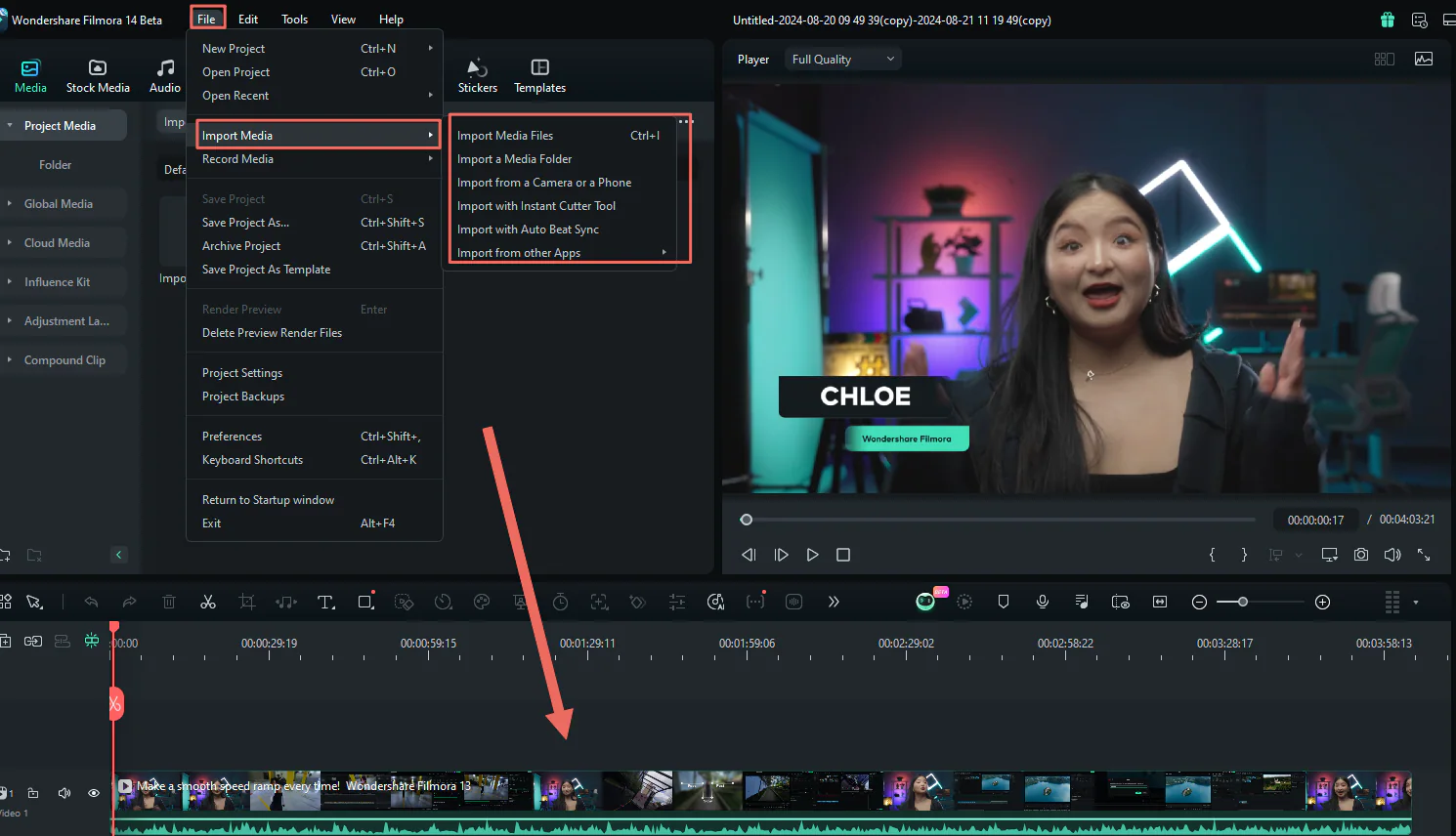
Task: Click the player play button
Action: [812, 555]
